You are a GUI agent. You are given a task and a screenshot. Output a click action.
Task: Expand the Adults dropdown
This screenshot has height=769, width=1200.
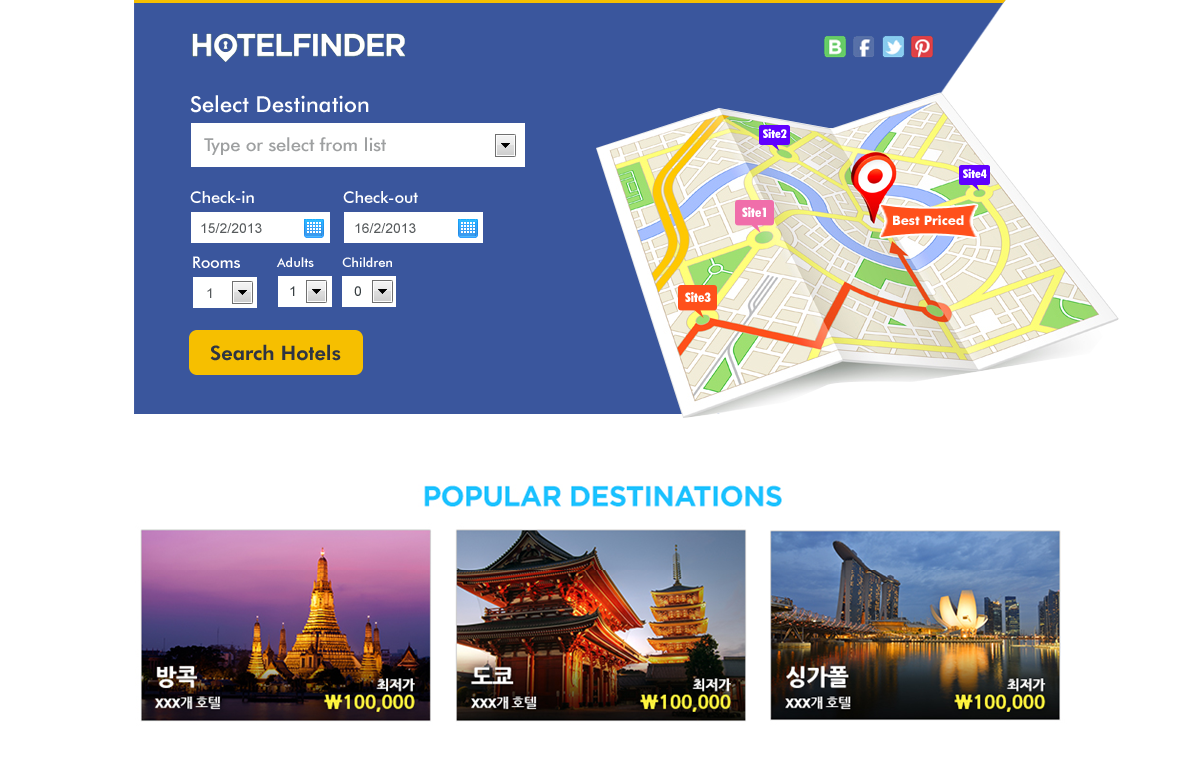click(316, 292)
